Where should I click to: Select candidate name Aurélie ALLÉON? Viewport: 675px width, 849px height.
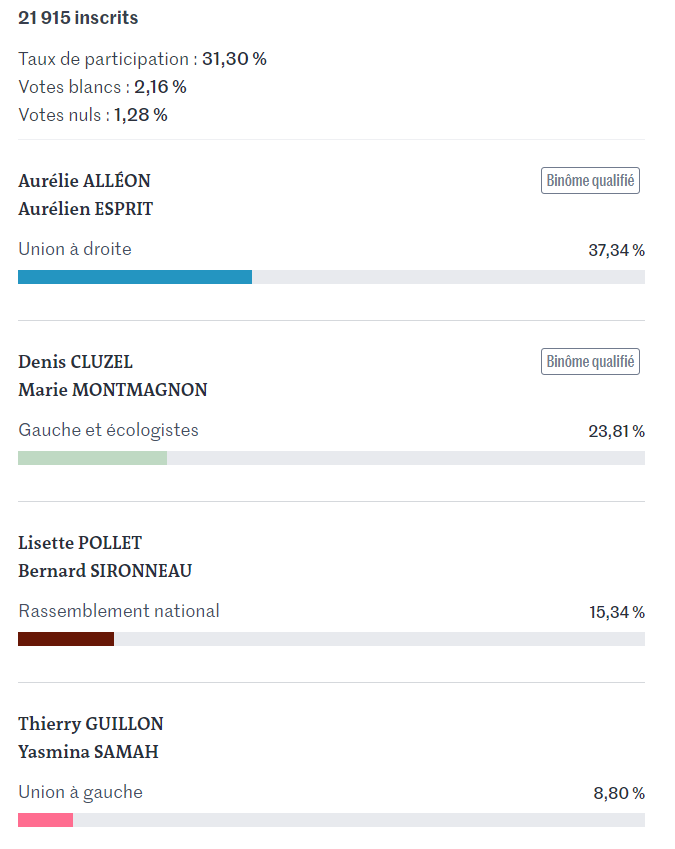[x=84, y=181]
